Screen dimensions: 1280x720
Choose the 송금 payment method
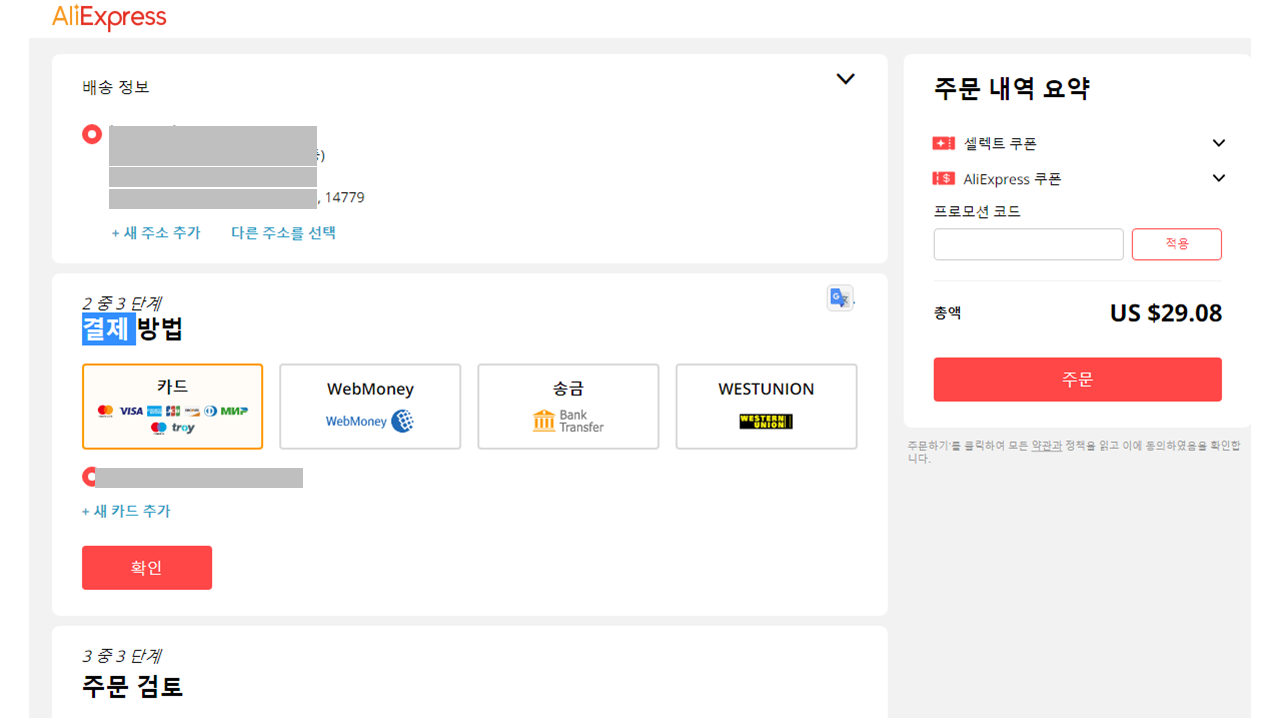pyautogui.click(x=568, y=406)
